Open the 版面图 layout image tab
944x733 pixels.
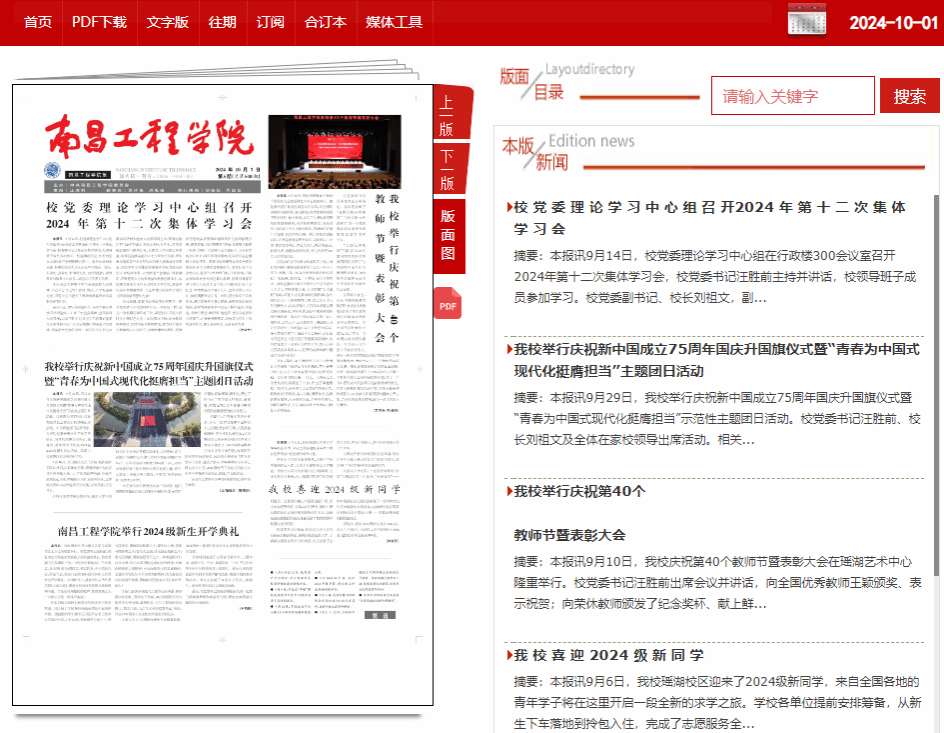click(448, 235)
